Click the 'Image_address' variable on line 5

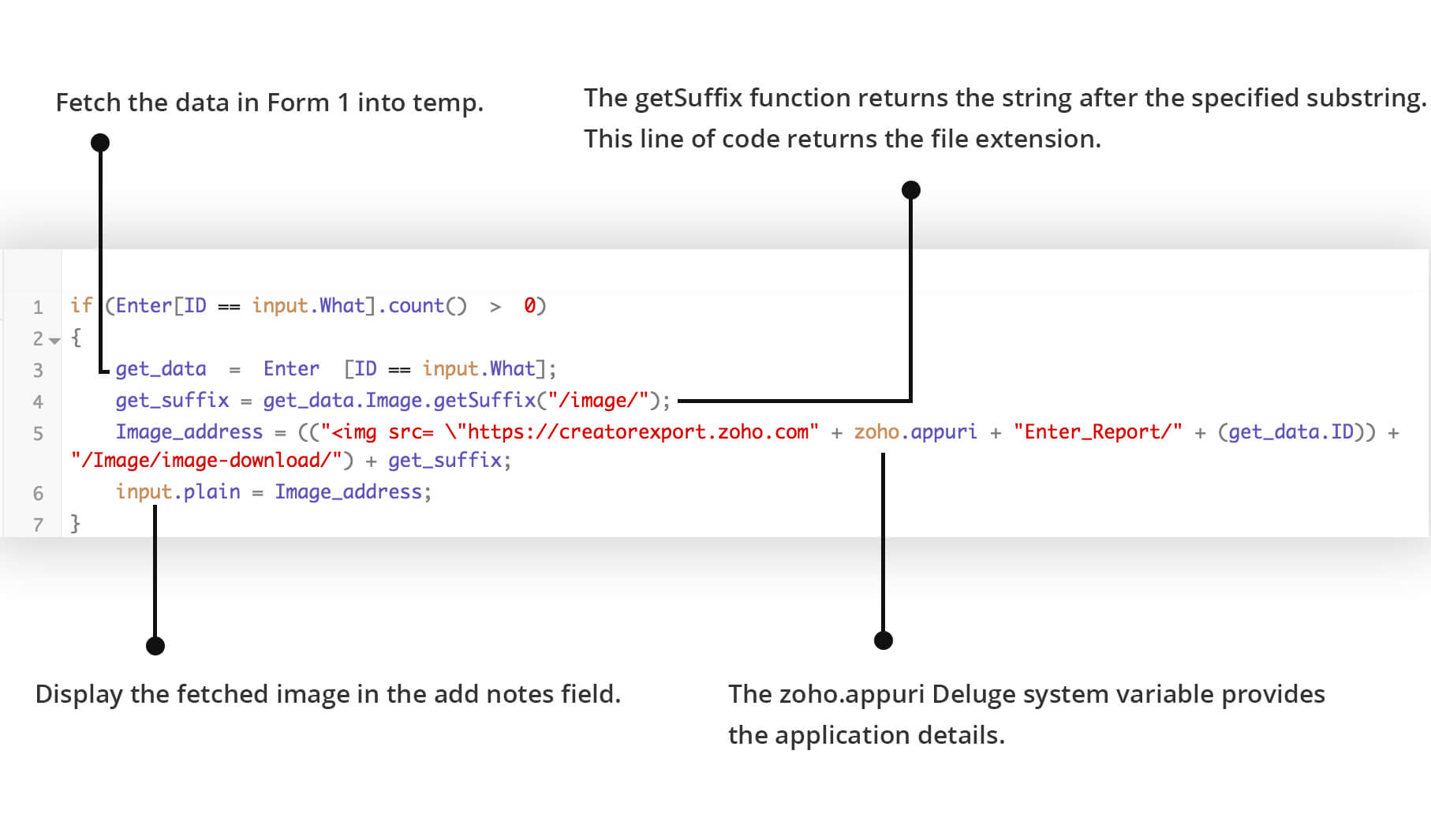pos(189,432)
